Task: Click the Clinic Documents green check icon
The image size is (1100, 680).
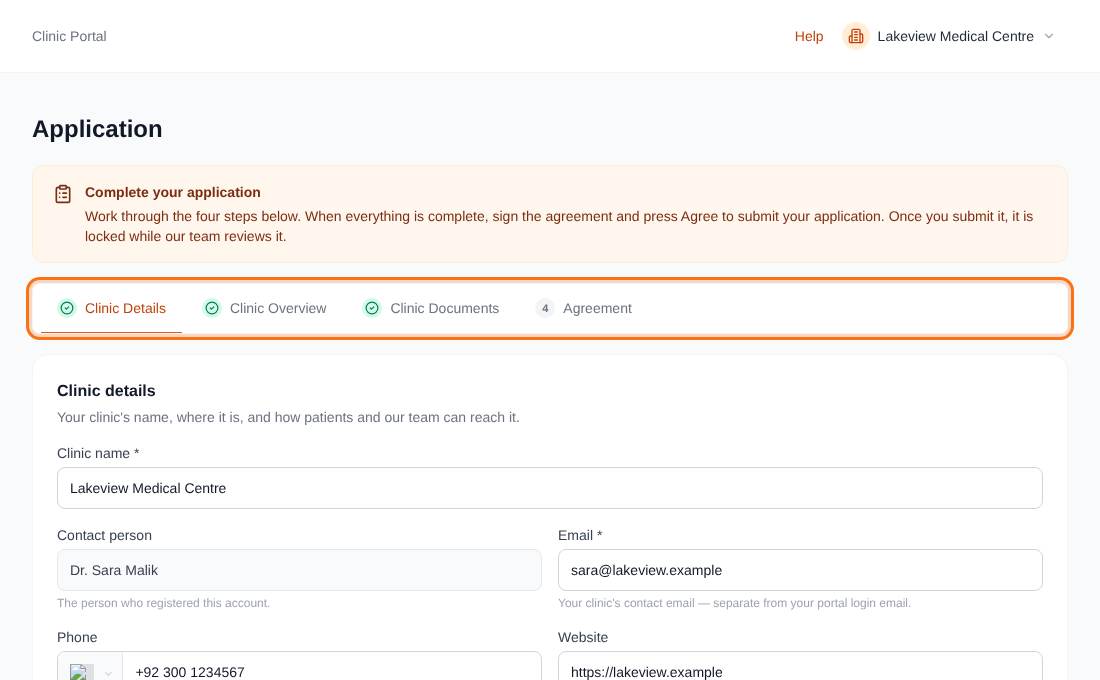Action: click(x=372, y=308)
